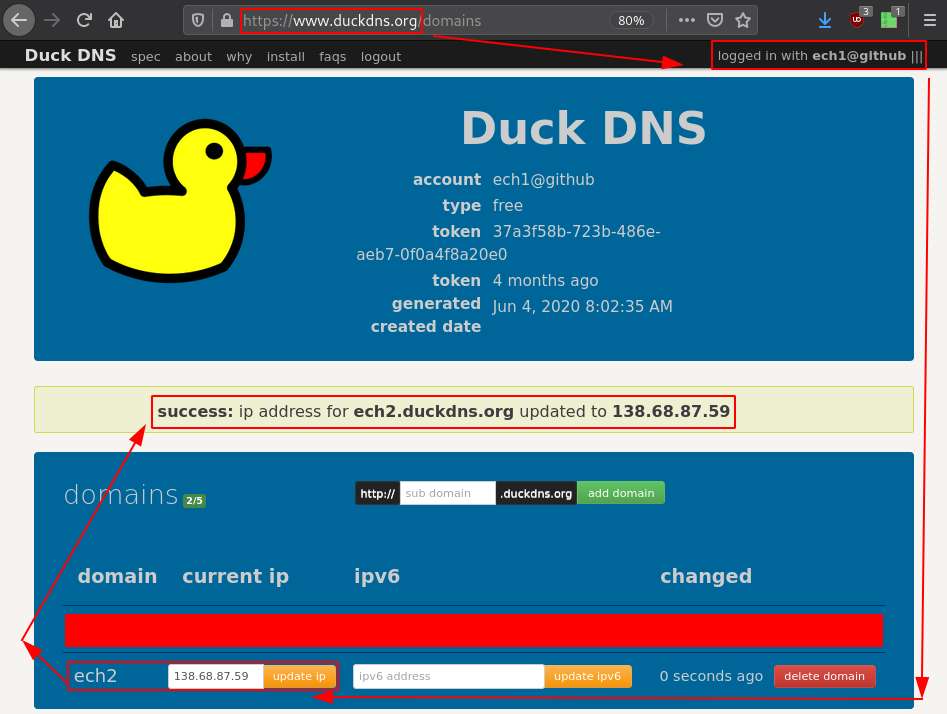Open the green extension icon
The image size is (947, 714).
click(x=890, y=19)
